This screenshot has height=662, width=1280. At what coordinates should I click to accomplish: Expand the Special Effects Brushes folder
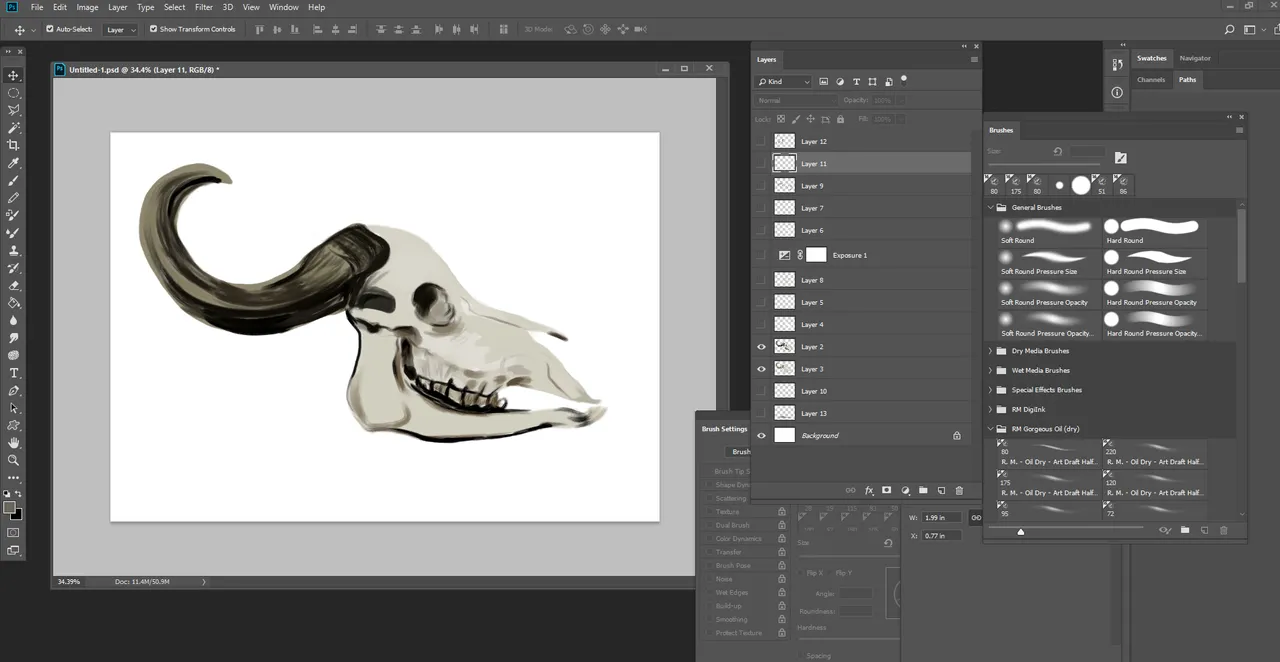pyautogui.click(x=991, y=390)
